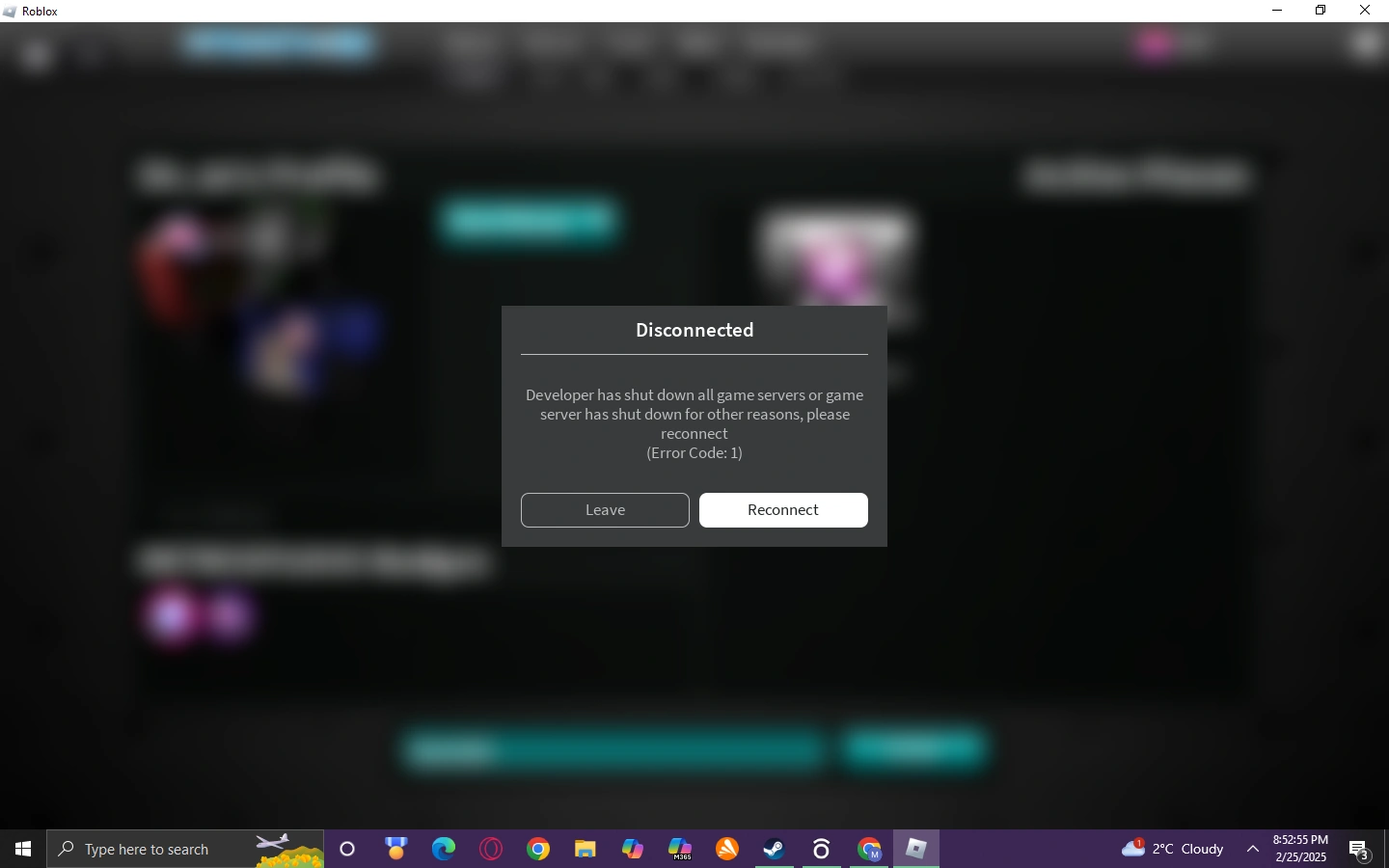Viewport: 1389px width, 868px height.
Task: Click the Roblox title bar icon
Action: (10, 12)
